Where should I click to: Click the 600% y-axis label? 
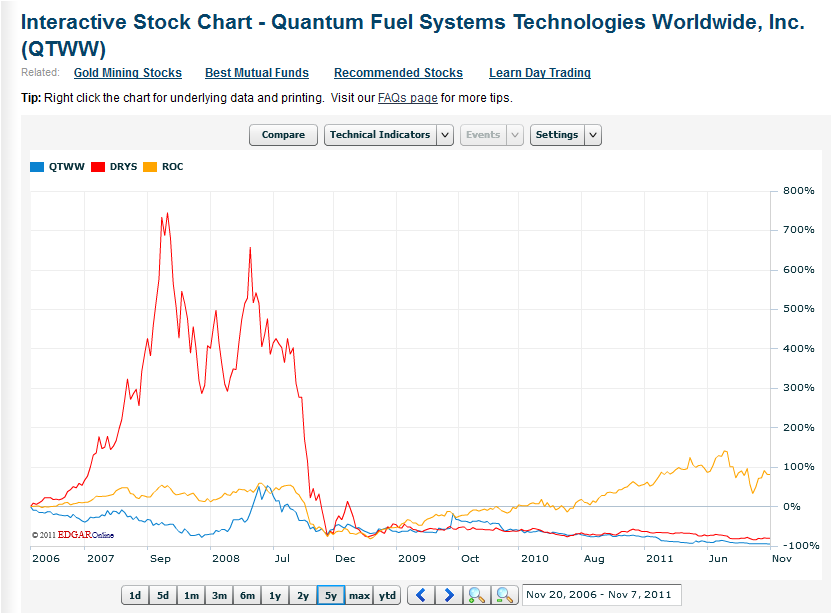pos(798,270)
